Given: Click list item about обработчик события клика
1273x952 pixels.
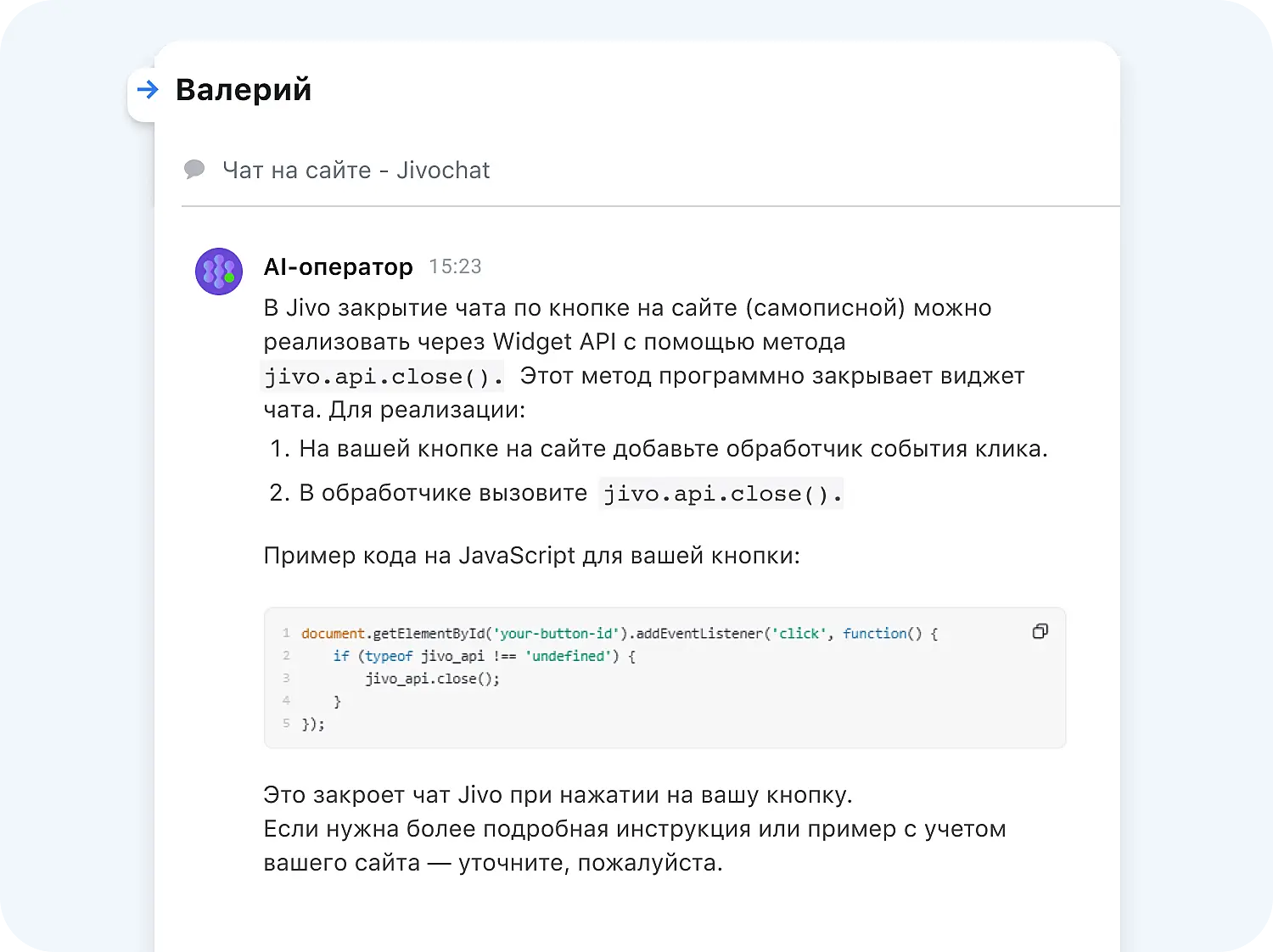Looking at the screenshot, I should coord(672,449).
